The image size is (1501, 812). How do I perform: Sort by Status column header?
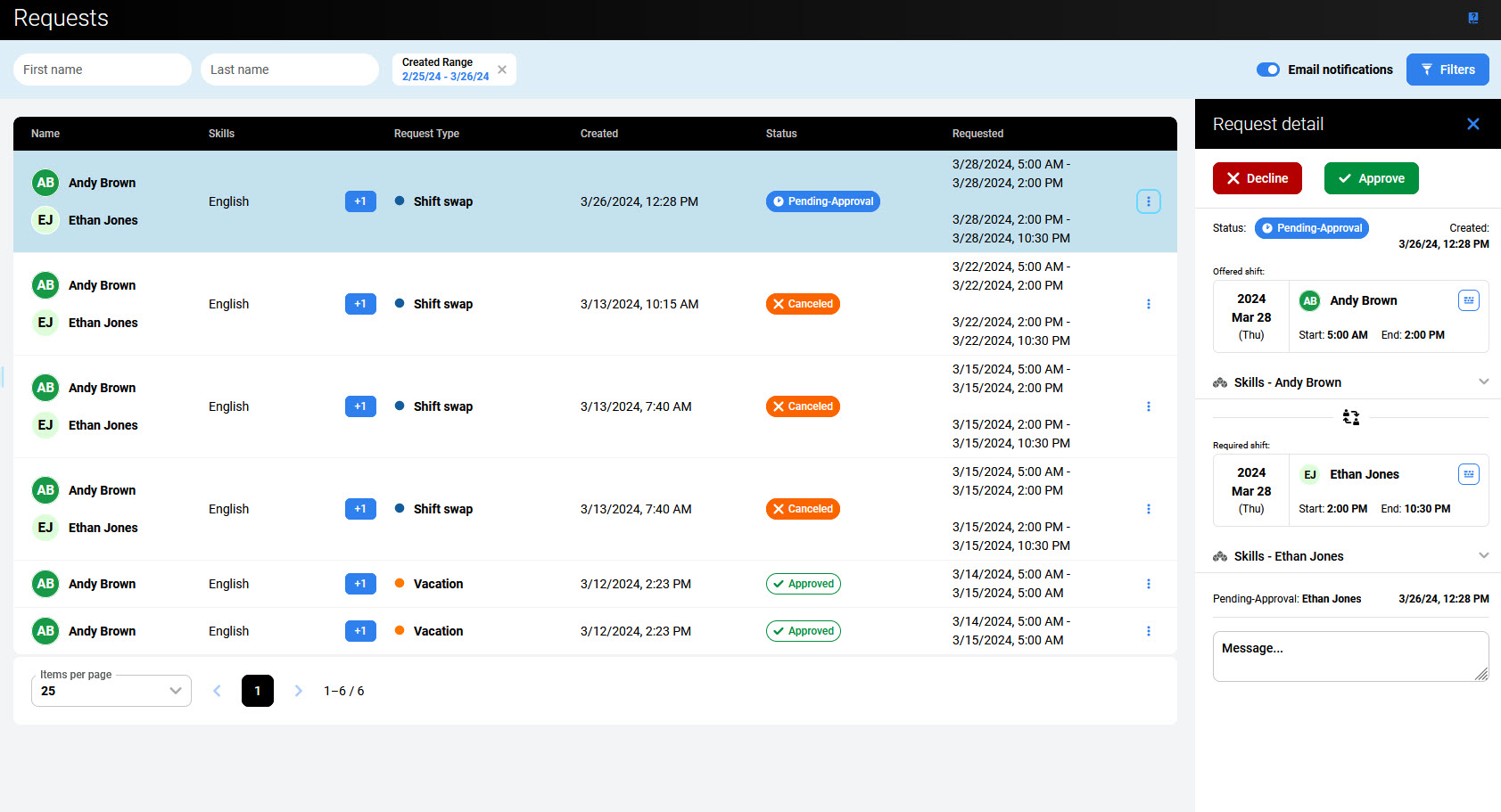(781, 134)
